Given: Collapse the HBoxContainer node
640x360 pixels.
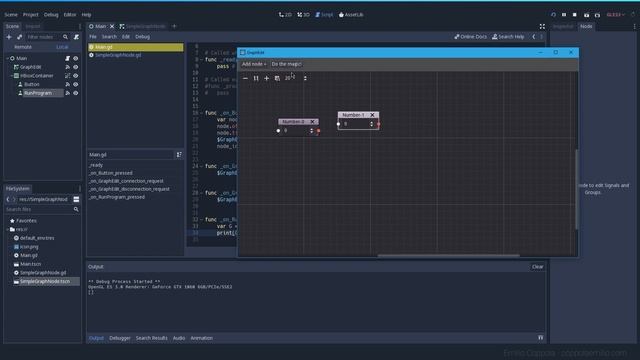Looking at the screenshot, I should click(11, 76).
